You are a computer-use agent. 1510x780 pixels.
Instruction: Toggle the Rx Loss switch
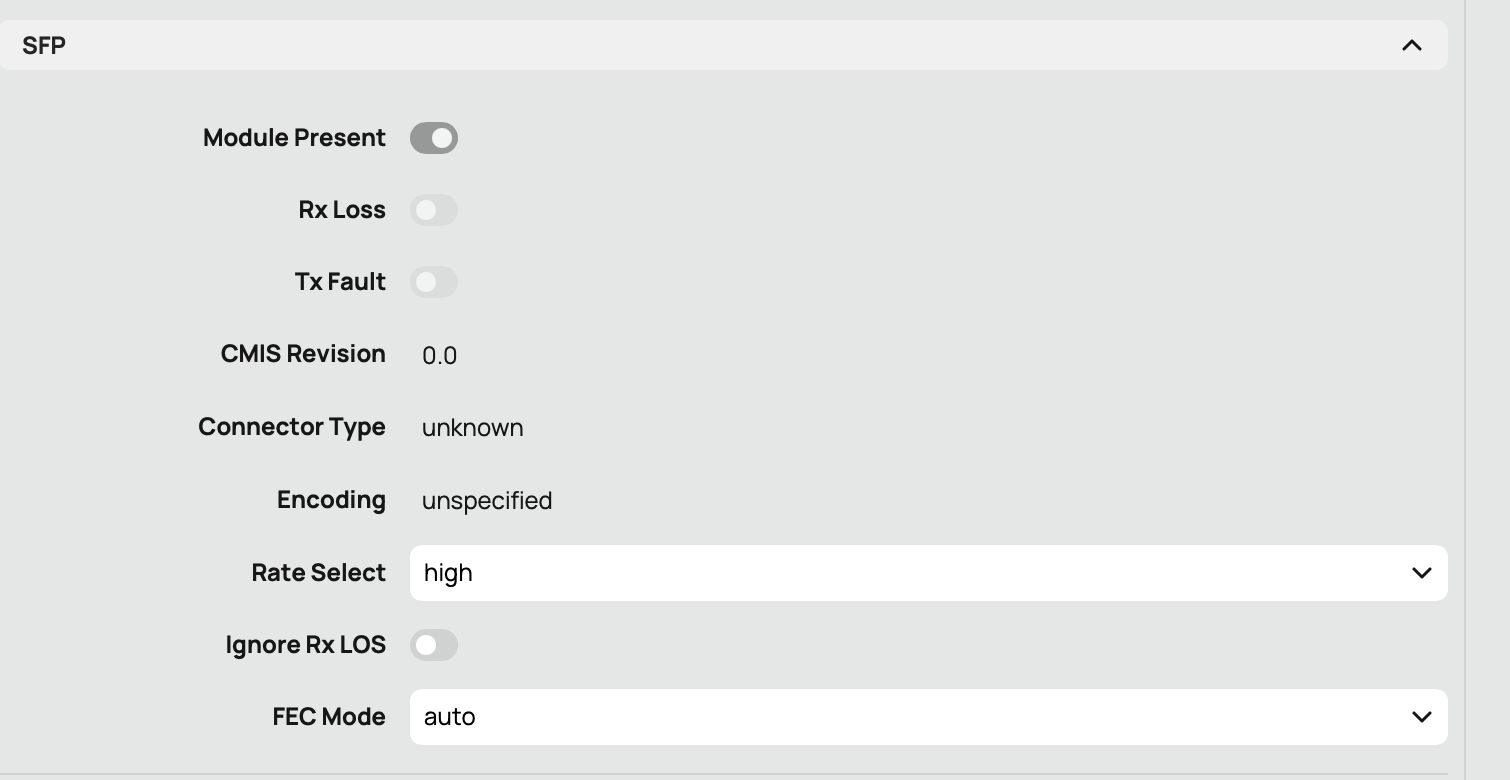[434, 210]
